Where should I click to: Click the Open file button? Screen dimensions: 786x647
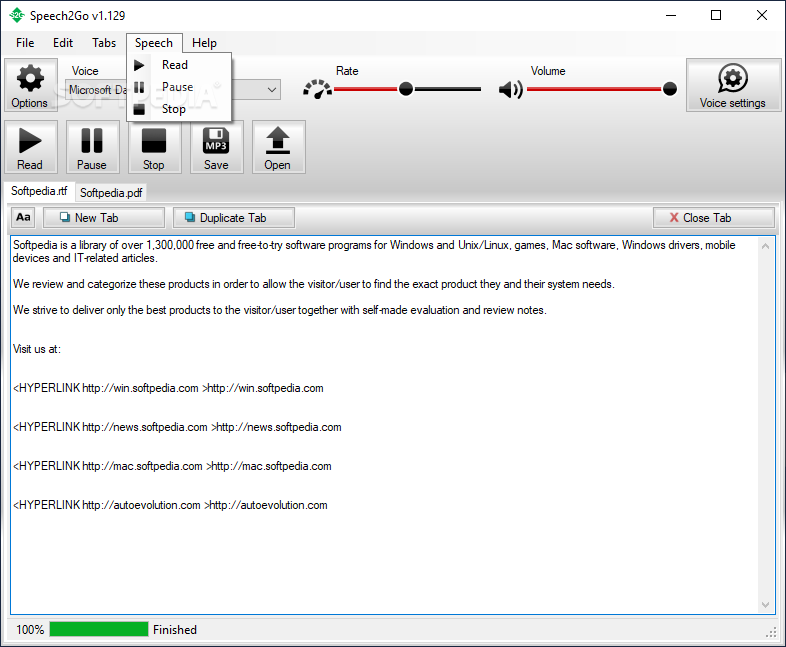(x=278, y=147)
